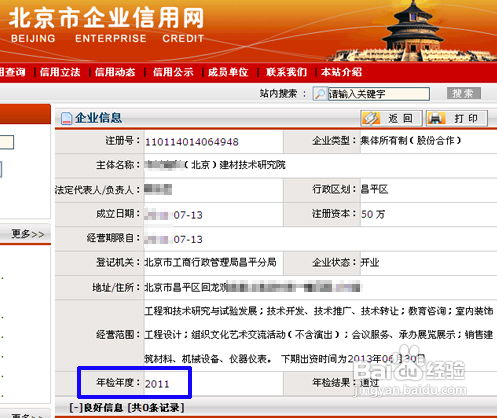
Task: Click the 企业信息 document icon
Action: [66, 118]
